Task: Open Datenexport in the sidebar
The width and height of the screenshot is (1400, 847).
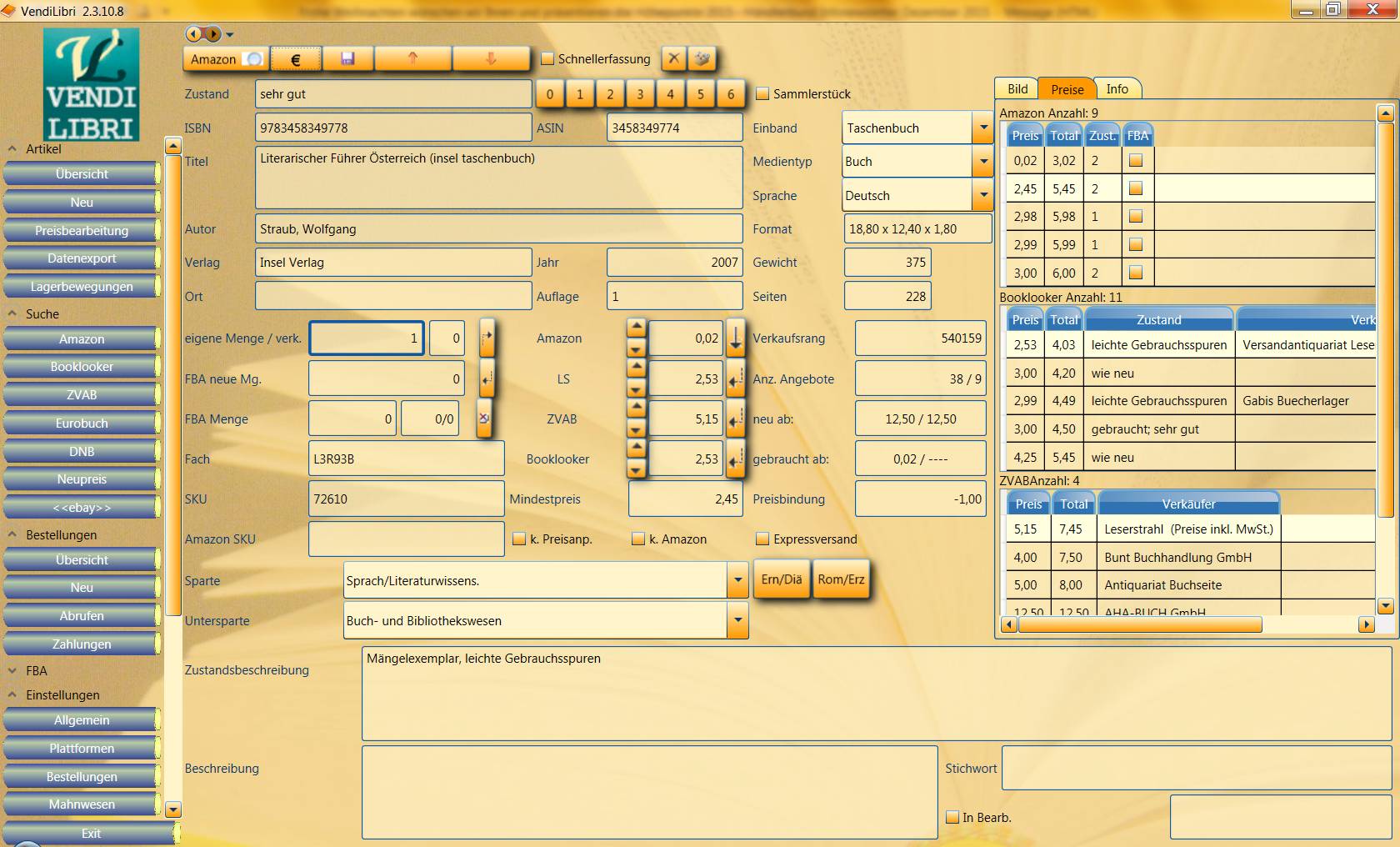Action: pos(82,258)
